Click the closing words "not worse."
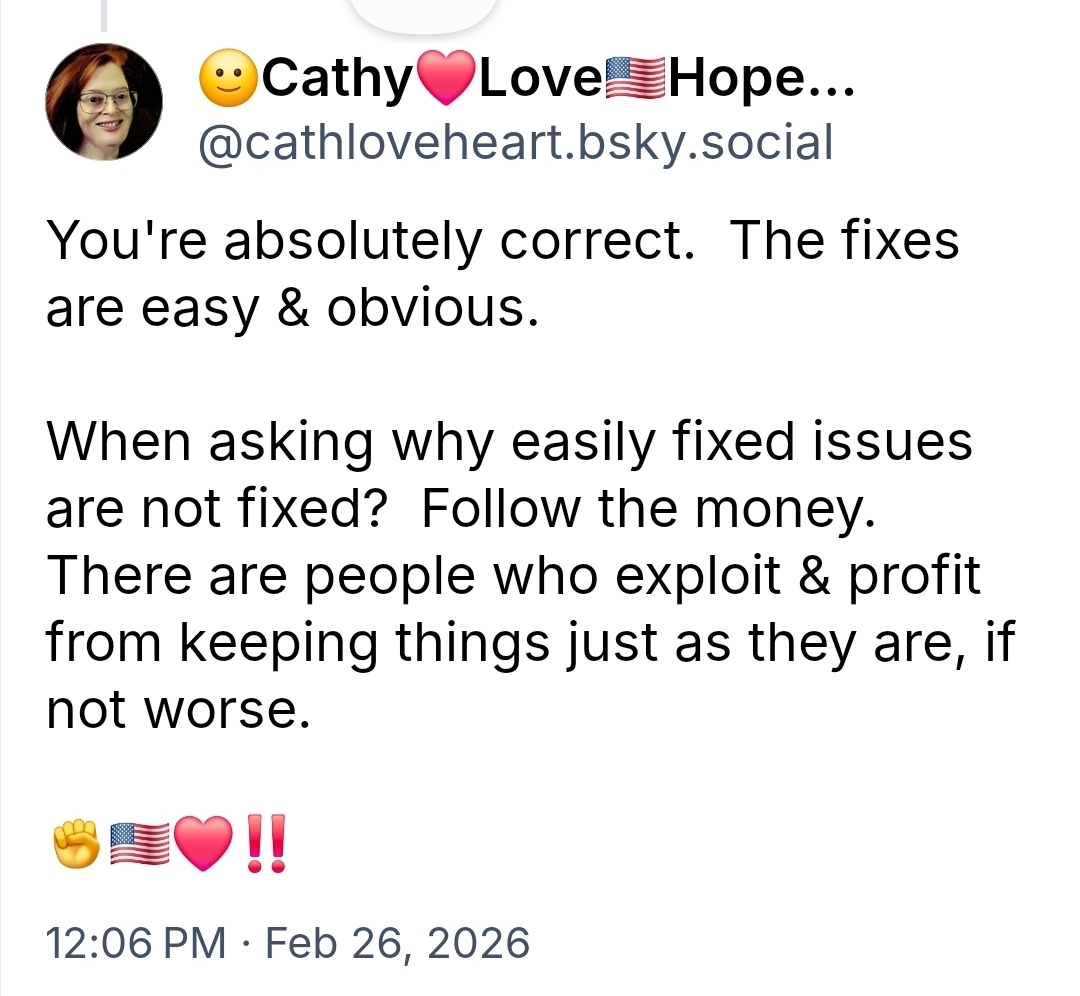The height and width of the screenshot is (996, 1080). click(172, 710)
